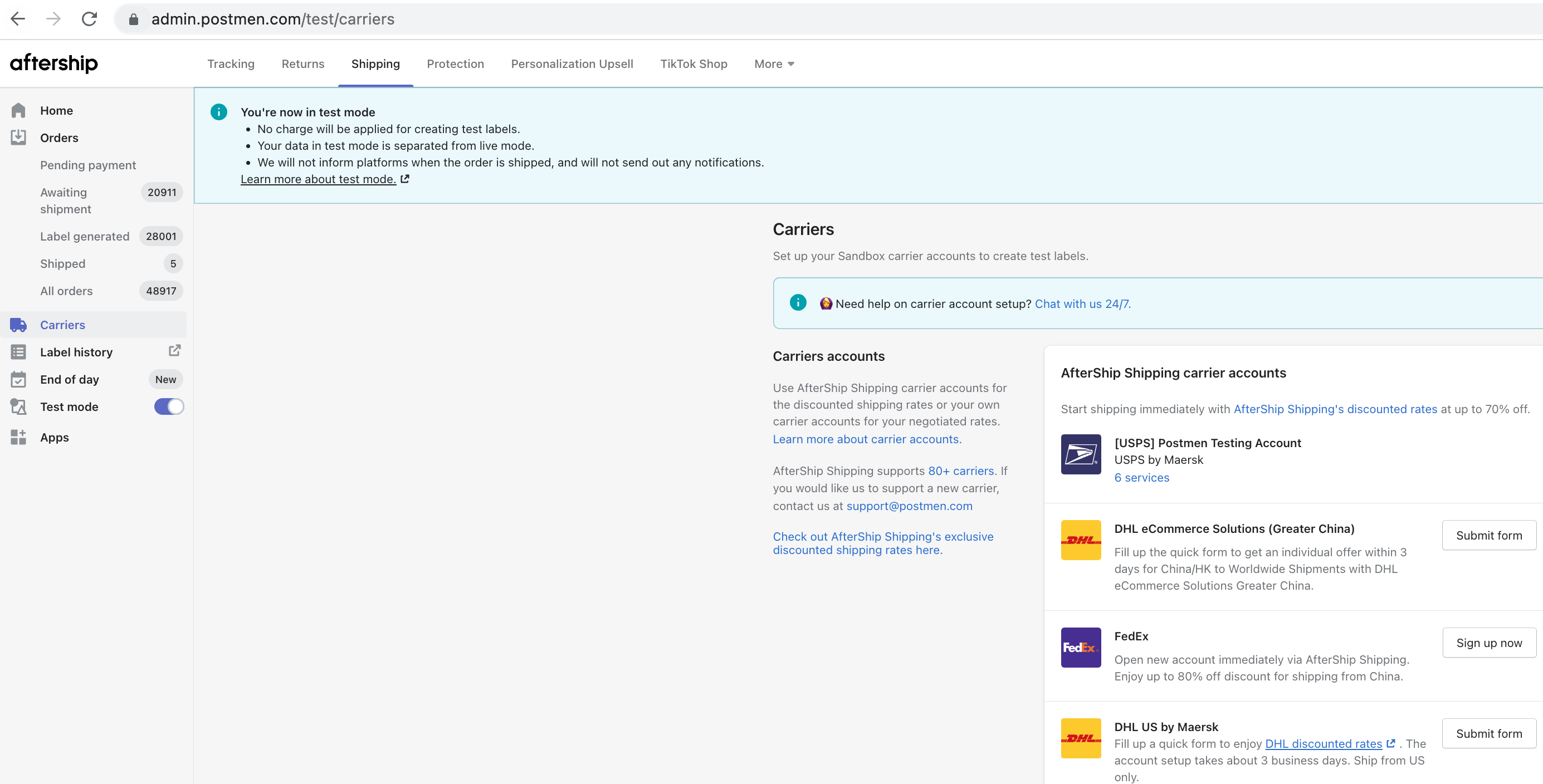This screenshot has height=784, width=1543.
Task: Submit form for DHL eCommerce Solutions
Action: click(1489, 535)
